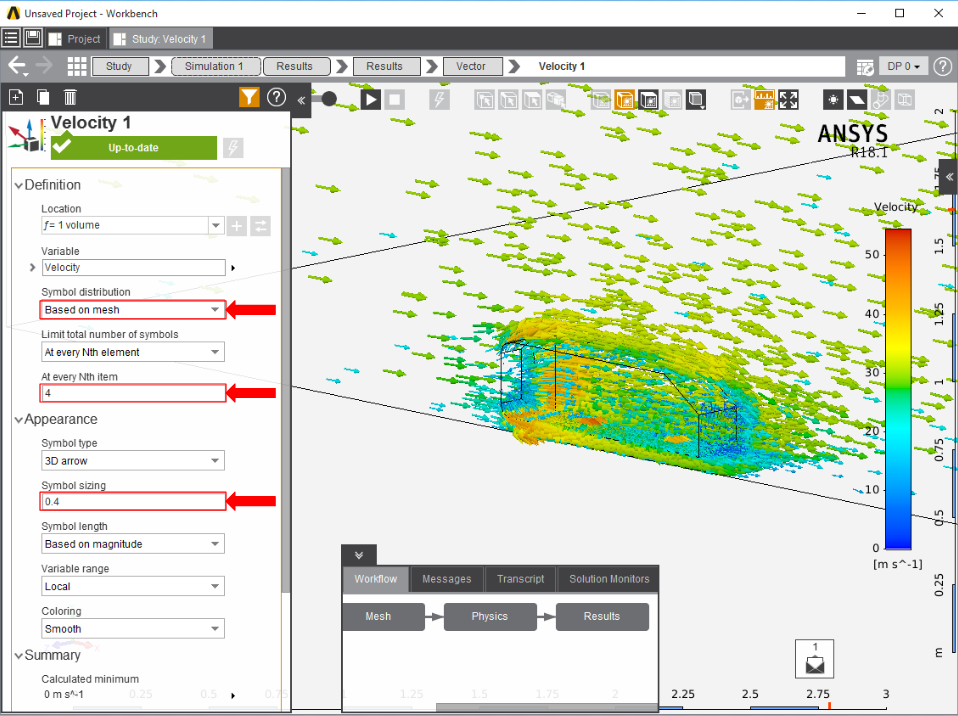Image resolution: width=958 pixels, height=716 pixels.
Task: Click the plus button beside Location
Action: tap(236, 226)
